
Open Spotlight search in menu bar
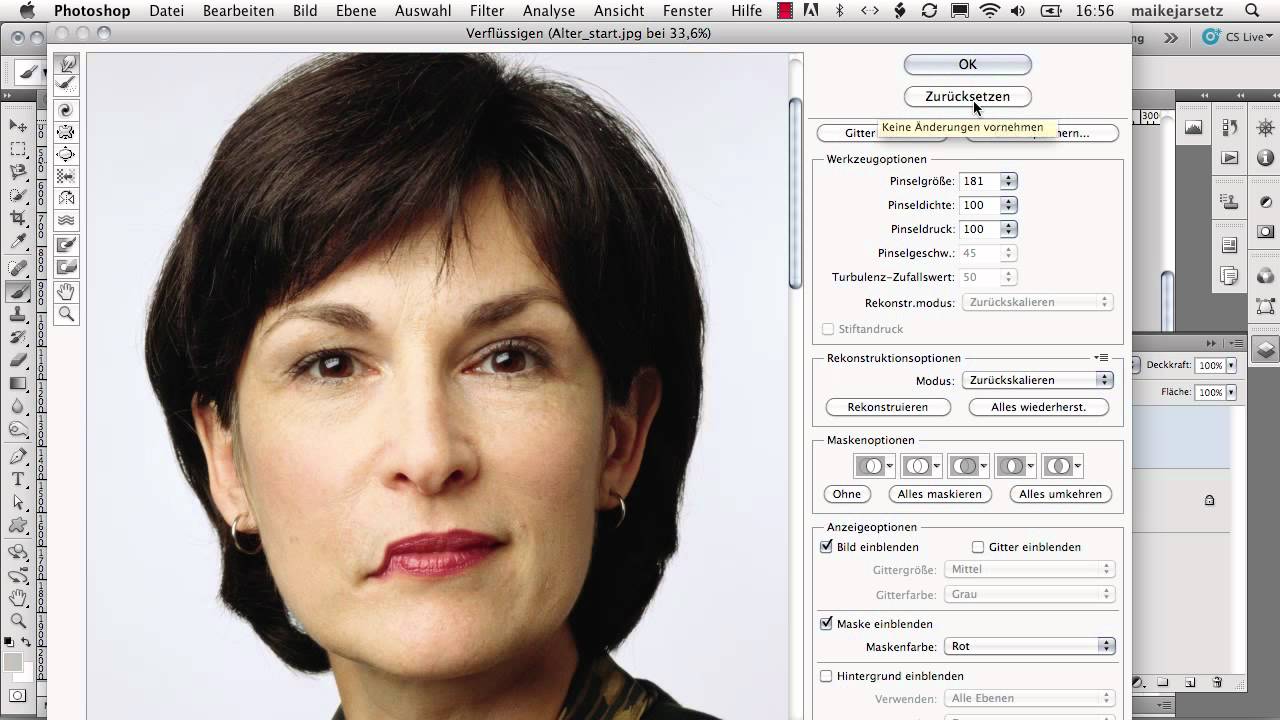coord(1252,11)
